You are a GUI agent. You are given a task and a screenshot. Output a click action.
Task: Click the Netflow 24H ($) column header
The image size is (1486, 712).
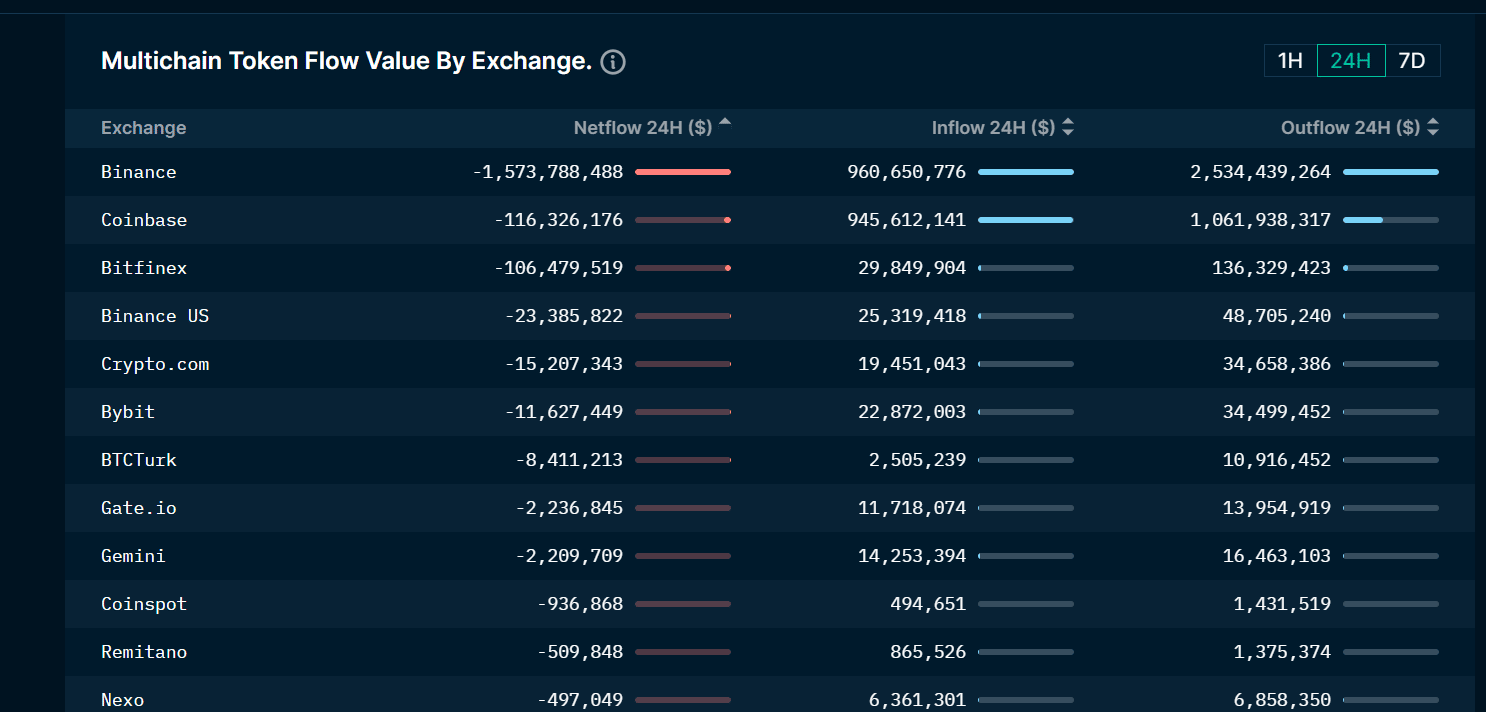(x=643, y=128)
